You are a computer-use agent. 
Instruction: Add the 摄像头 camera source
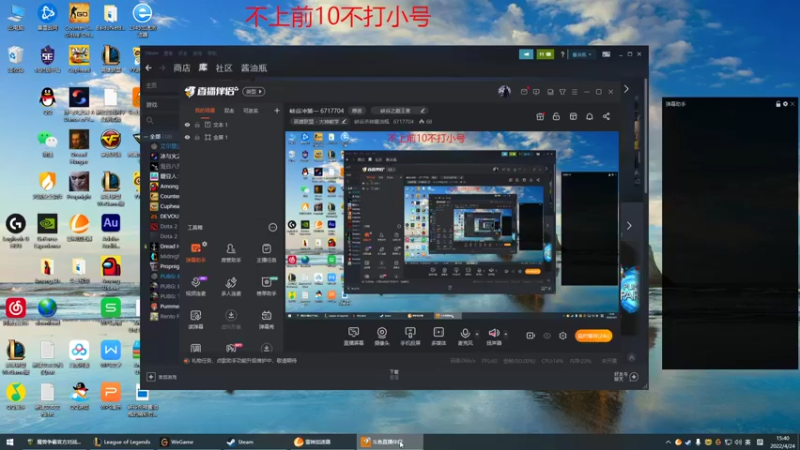click(x=382, y=336)
